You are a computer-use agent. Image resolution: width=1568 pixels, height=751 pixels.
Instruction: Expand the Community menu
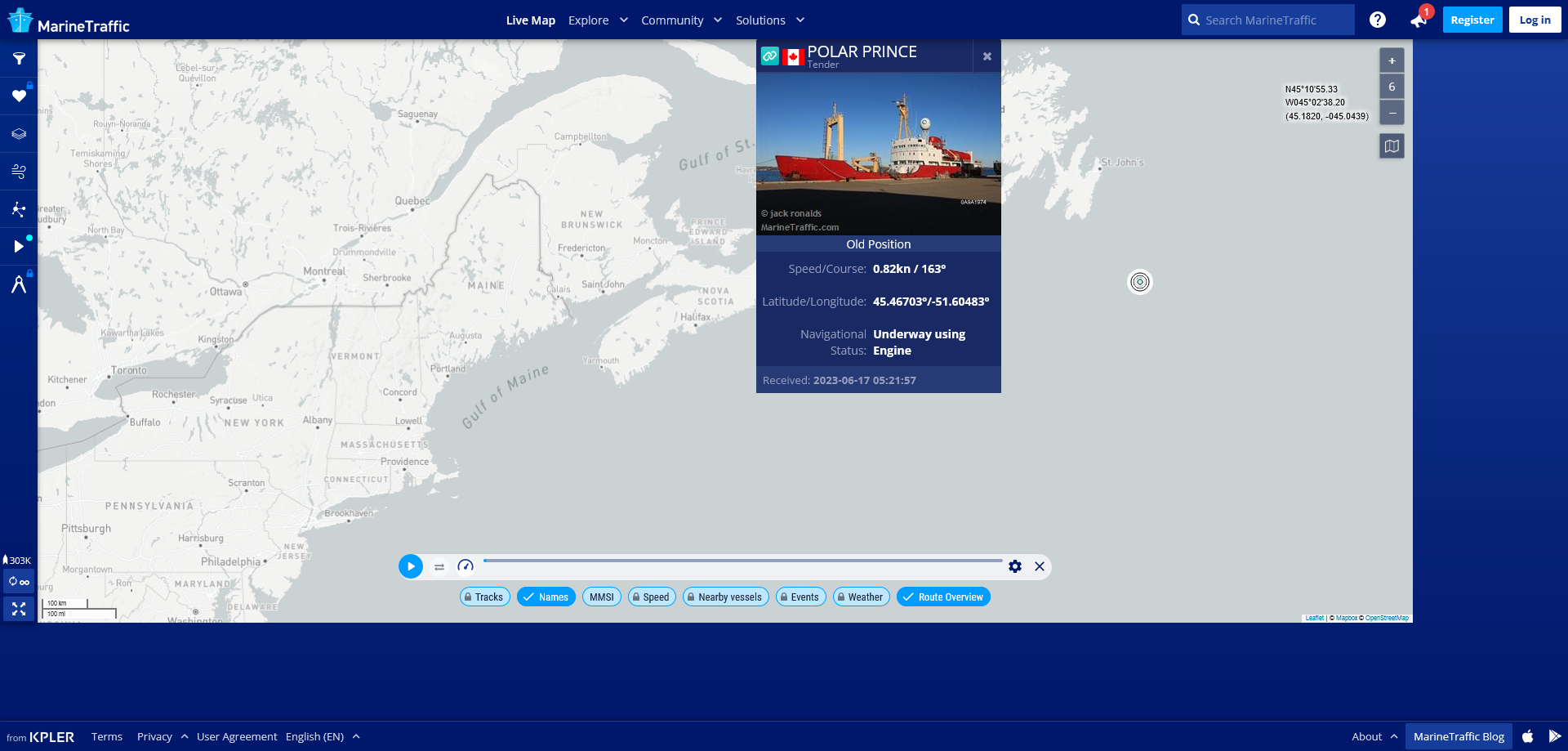point(682,20)
